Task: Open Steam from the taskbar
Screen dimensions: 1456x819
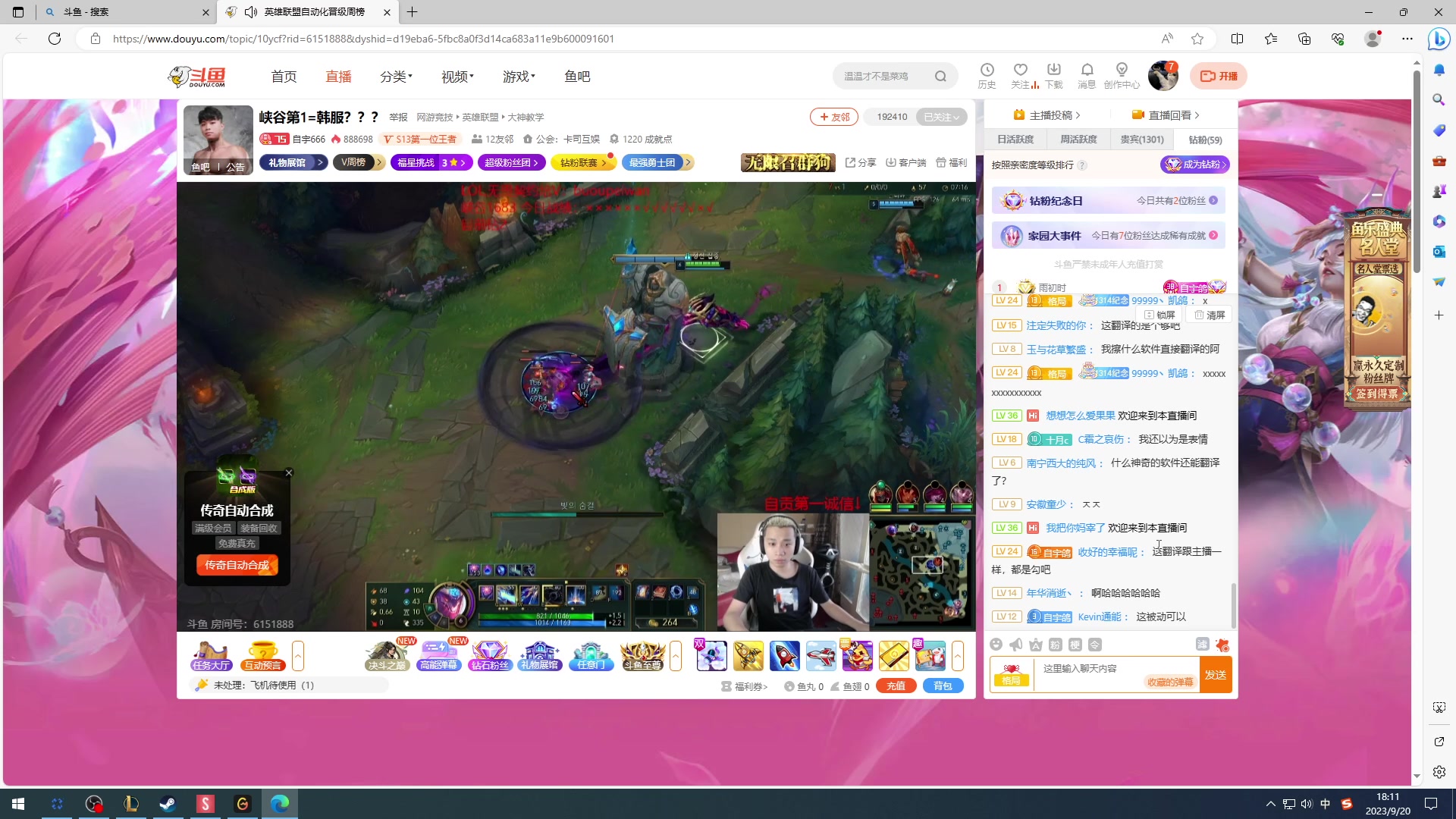Action: [168, 804]
